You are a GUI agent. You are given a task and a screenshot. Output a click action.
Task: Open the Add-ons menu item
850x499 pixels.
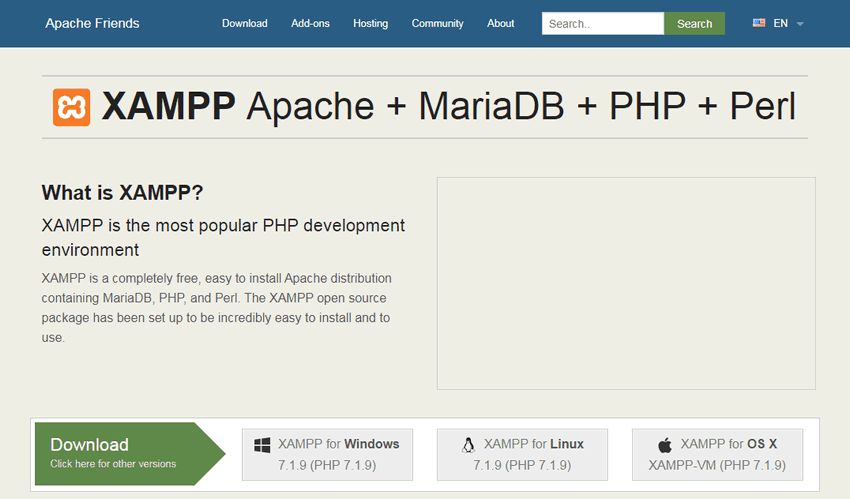(x=310, y=23)
